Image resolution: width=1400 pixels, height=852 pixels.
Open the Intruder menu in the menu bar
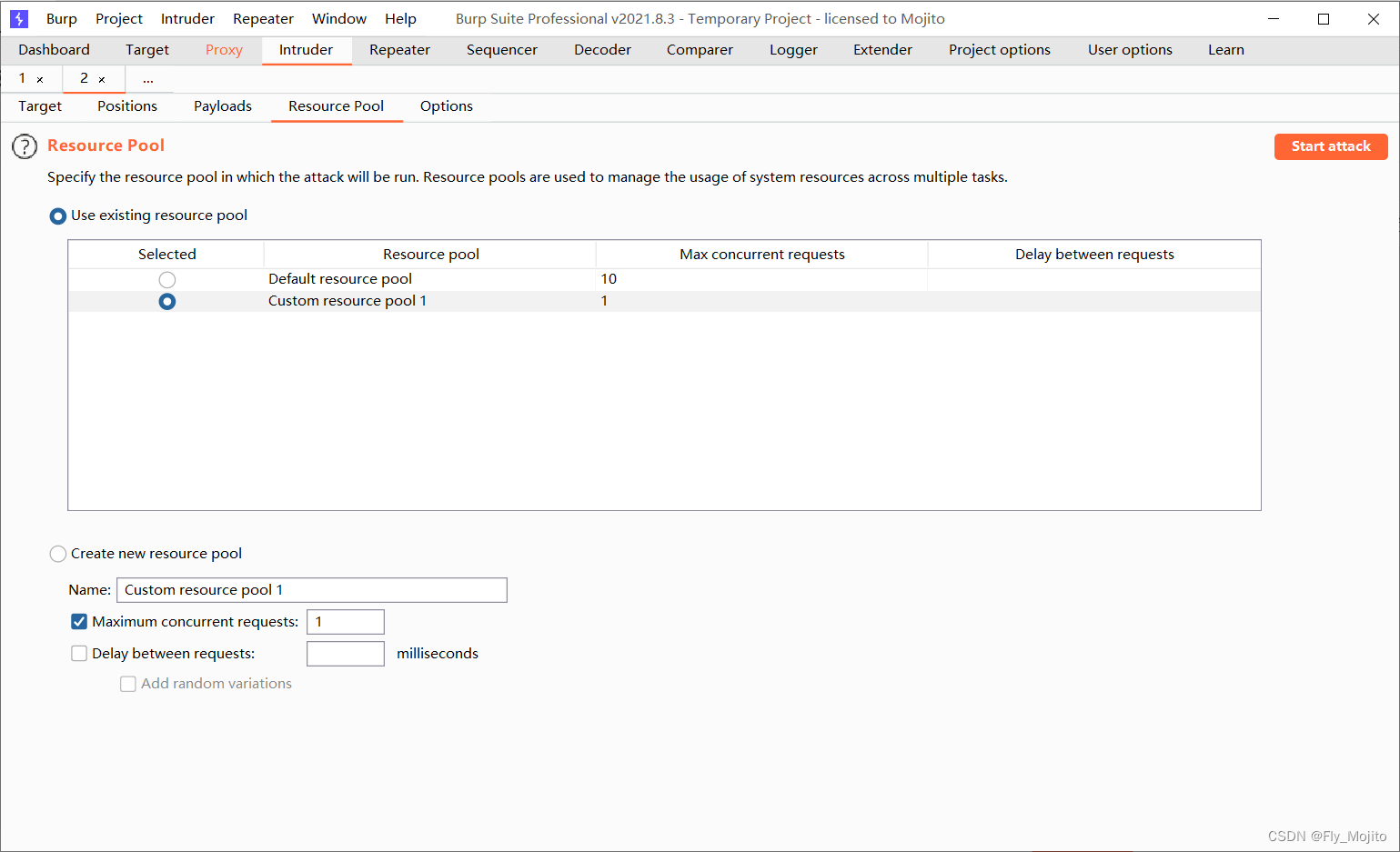pos(187,19)
